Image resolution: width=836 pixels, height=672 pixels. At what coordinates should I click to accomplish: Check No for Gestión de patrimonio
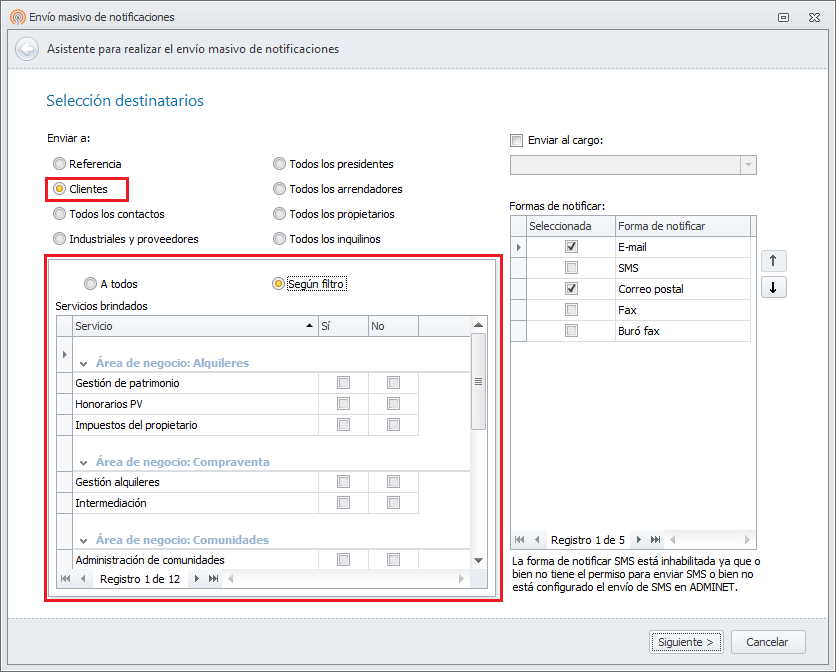click(x=393, y=383)
